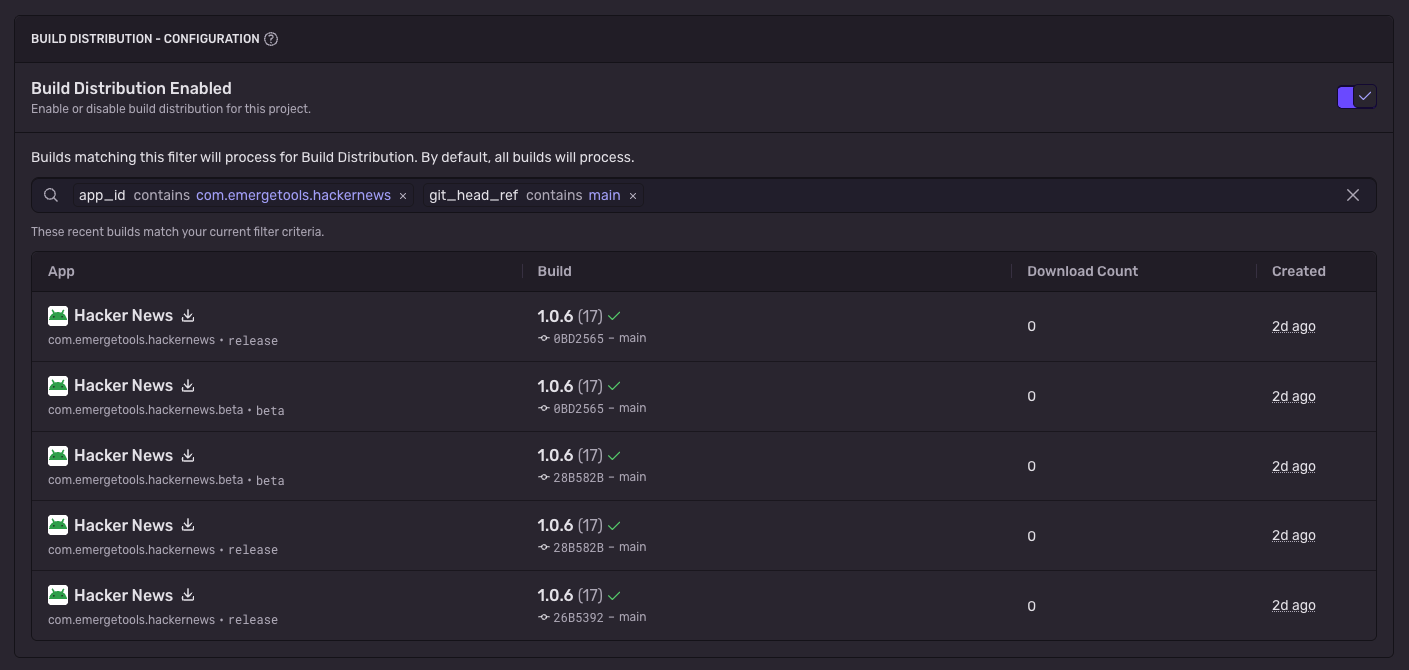Download the Hacker News release build 26B5392
Image resolution: width=1409 pixels, height=670 pixels.
pyautogui.click(x=188, y=596)
